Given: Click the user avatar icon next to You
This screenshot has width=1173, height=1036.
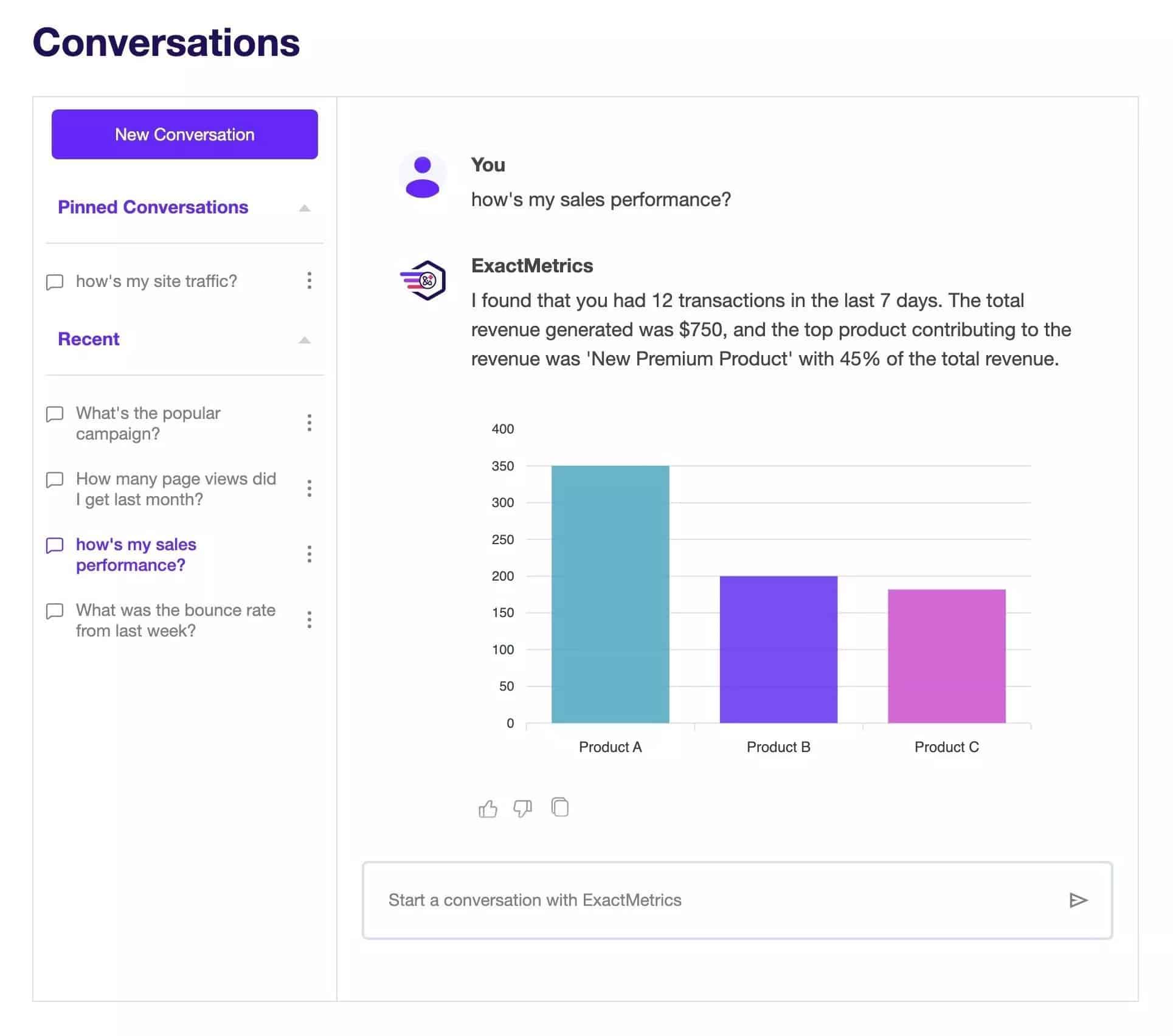Looking at the screenshot, I should point(423,176).
